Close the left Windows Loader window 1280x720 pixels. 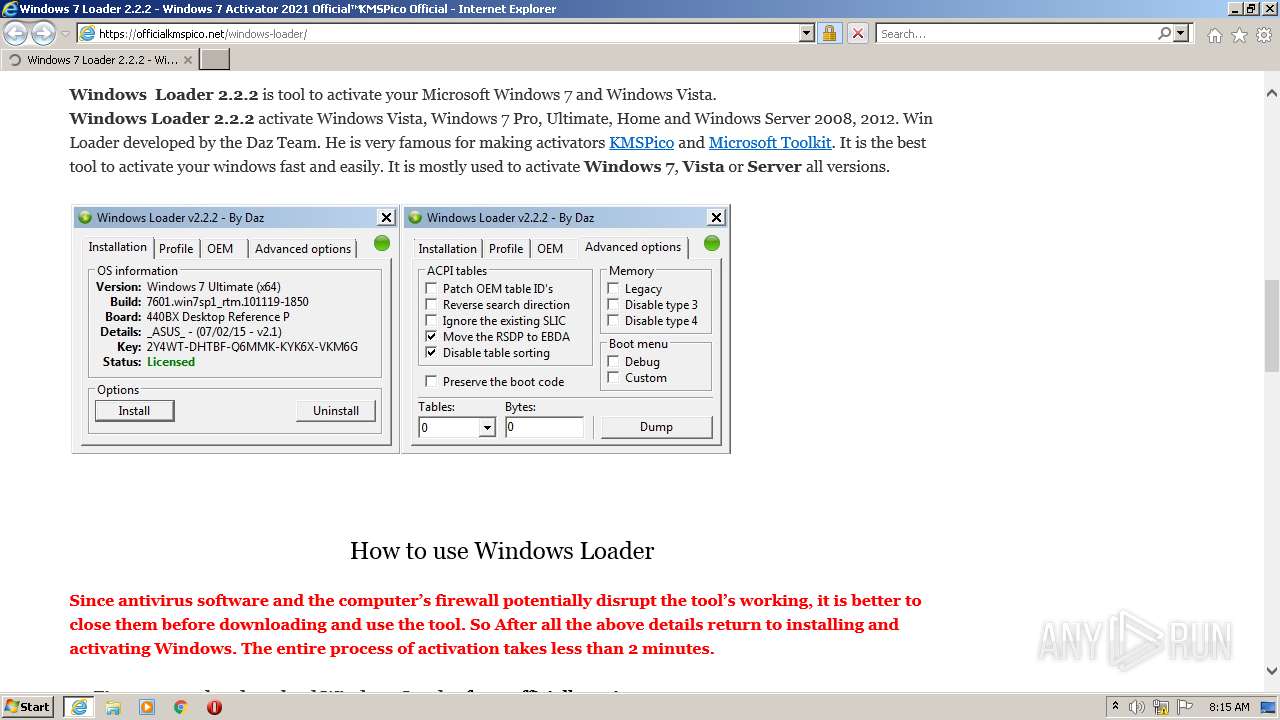click(386, 218)
